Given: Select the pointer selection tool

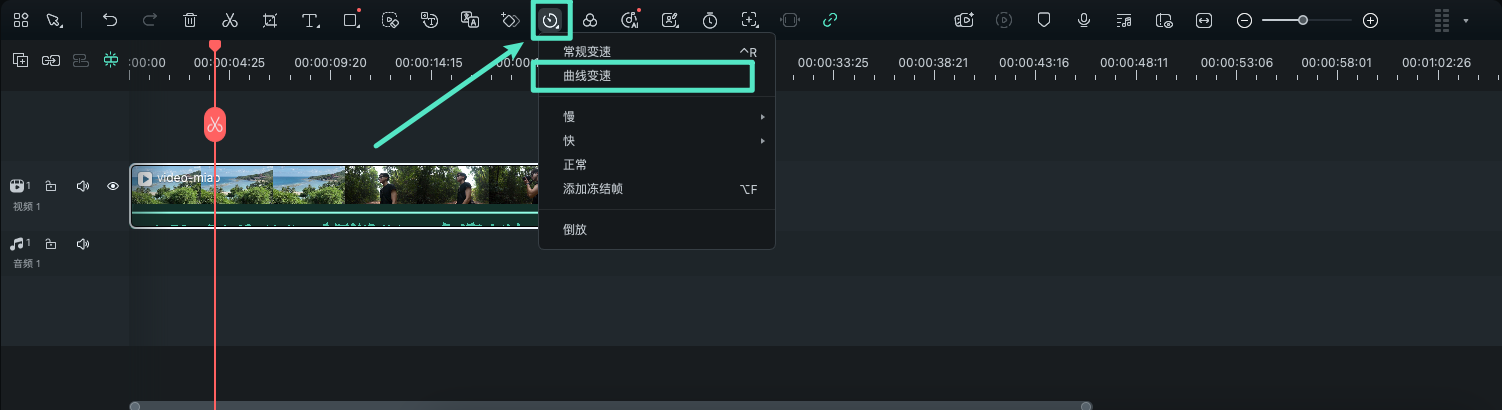Looking at the screenshot, I should coord(53,20).
